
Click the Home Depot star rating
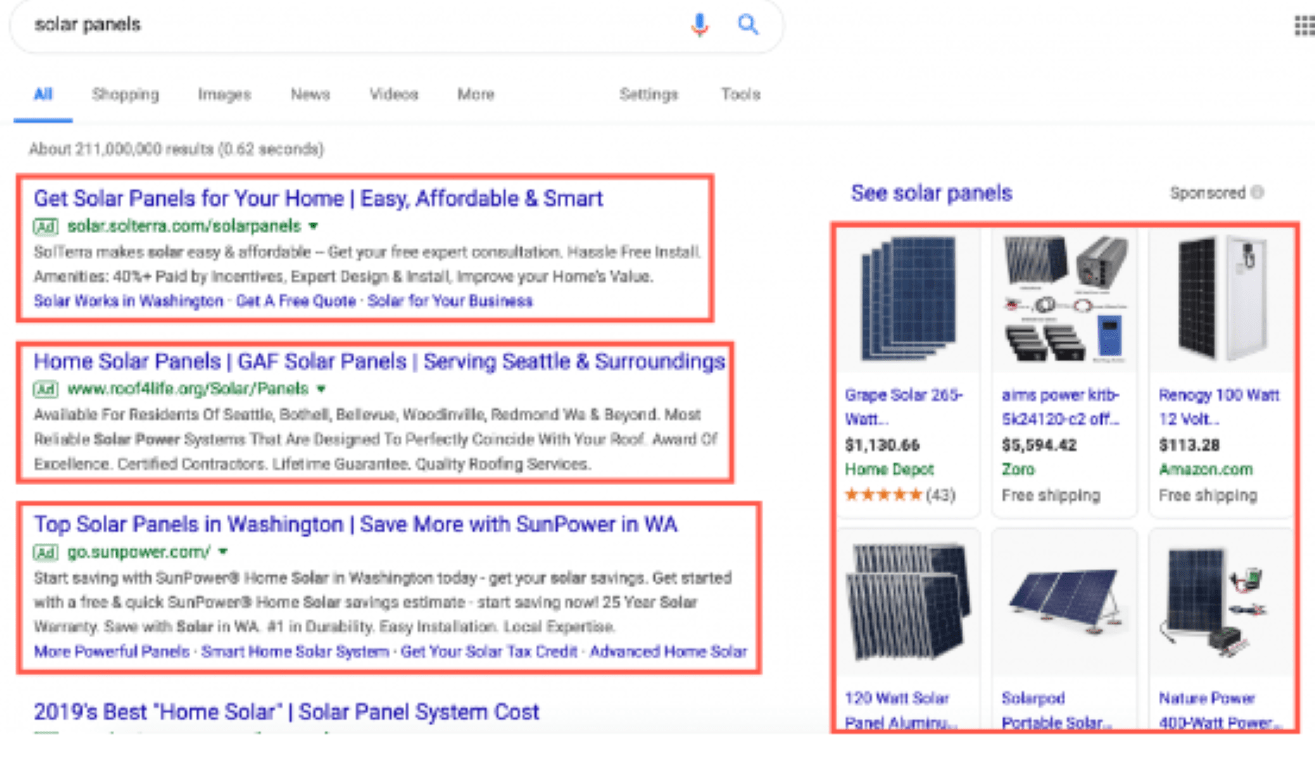point(883,494)
